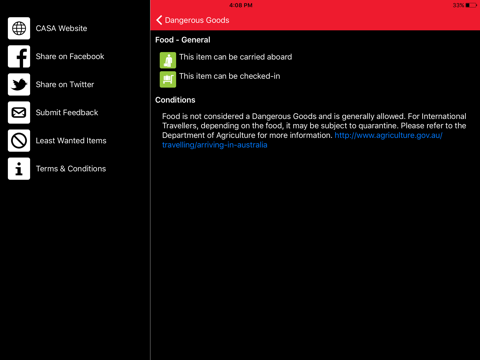Open Terms & Conditions
This screenshot has width=480, height=360.
(71, 169)
